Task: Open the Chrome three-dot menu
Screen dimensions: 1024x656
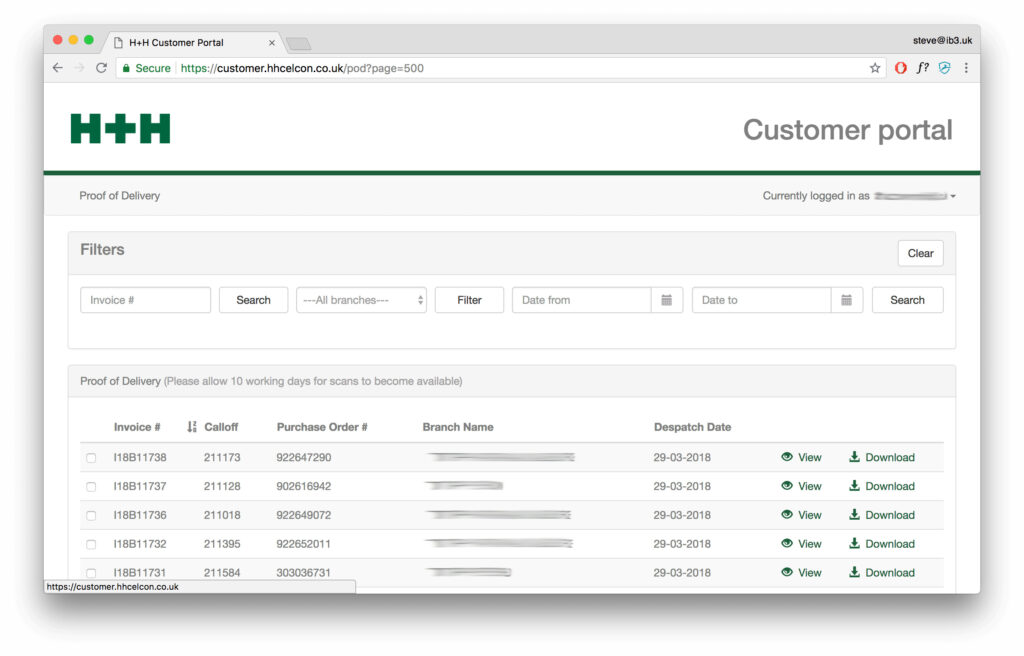Action: point(966,68)
